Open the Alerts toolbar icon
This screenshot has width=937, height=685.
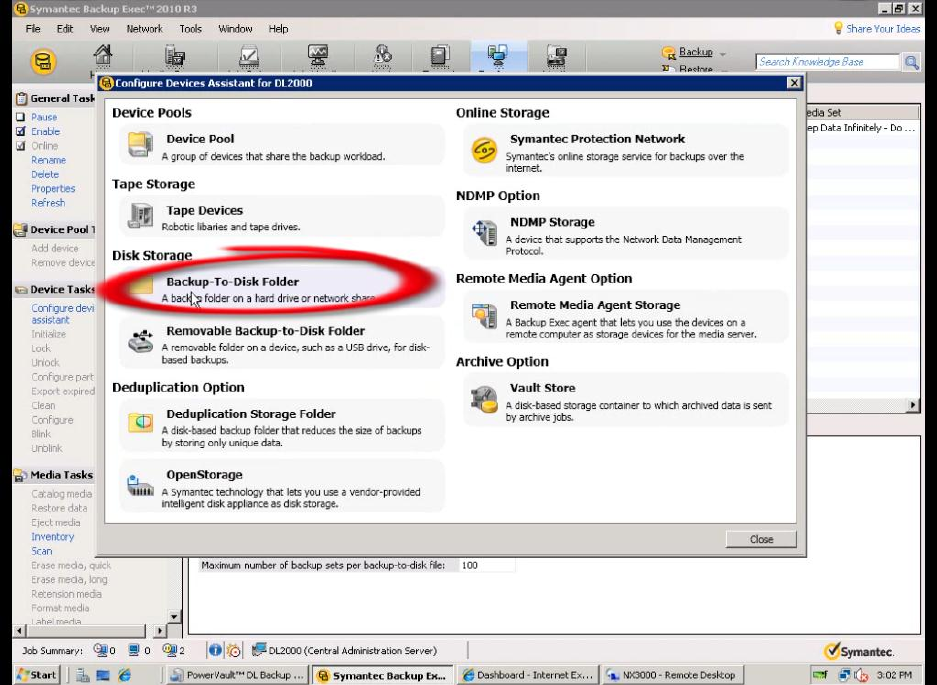[382, 56]
